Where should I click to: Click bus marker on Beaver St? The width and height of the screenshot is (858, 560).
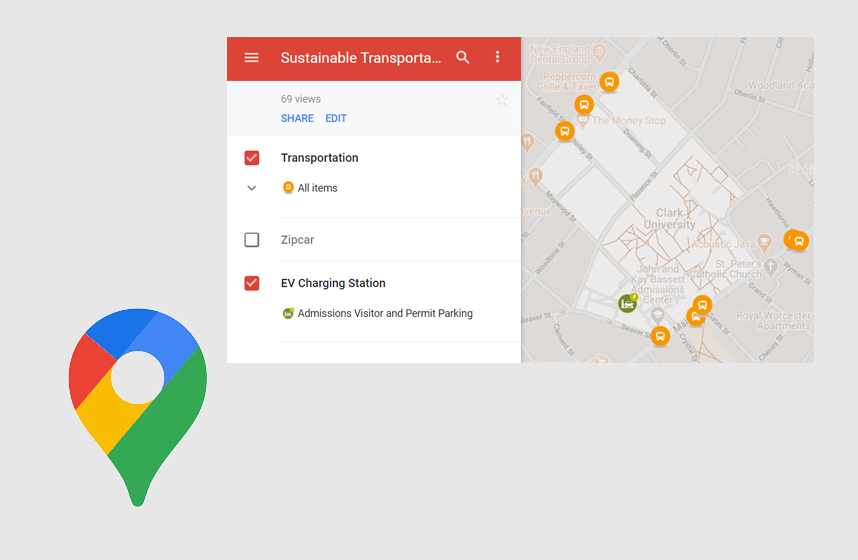(660, 336)
